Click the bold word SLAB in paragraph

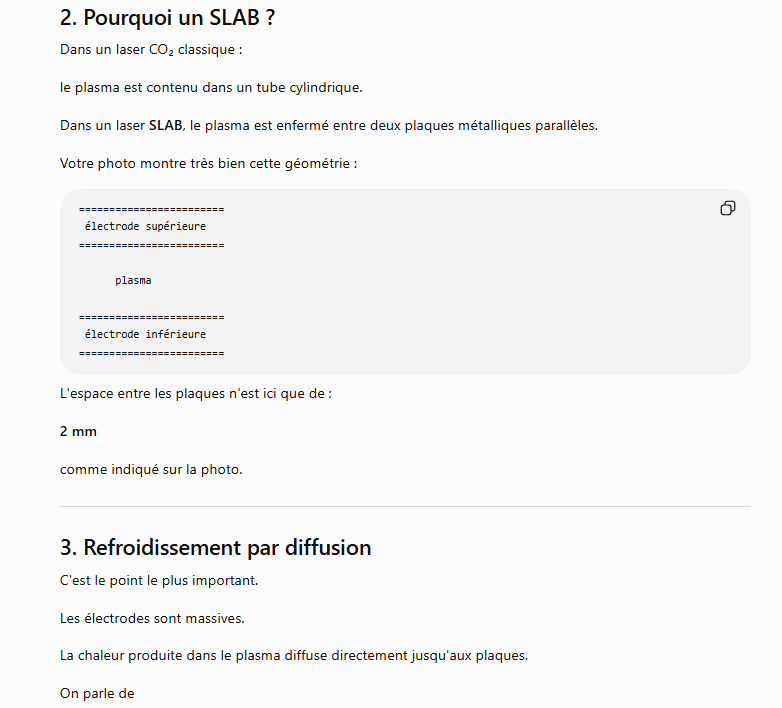point(166,125)
